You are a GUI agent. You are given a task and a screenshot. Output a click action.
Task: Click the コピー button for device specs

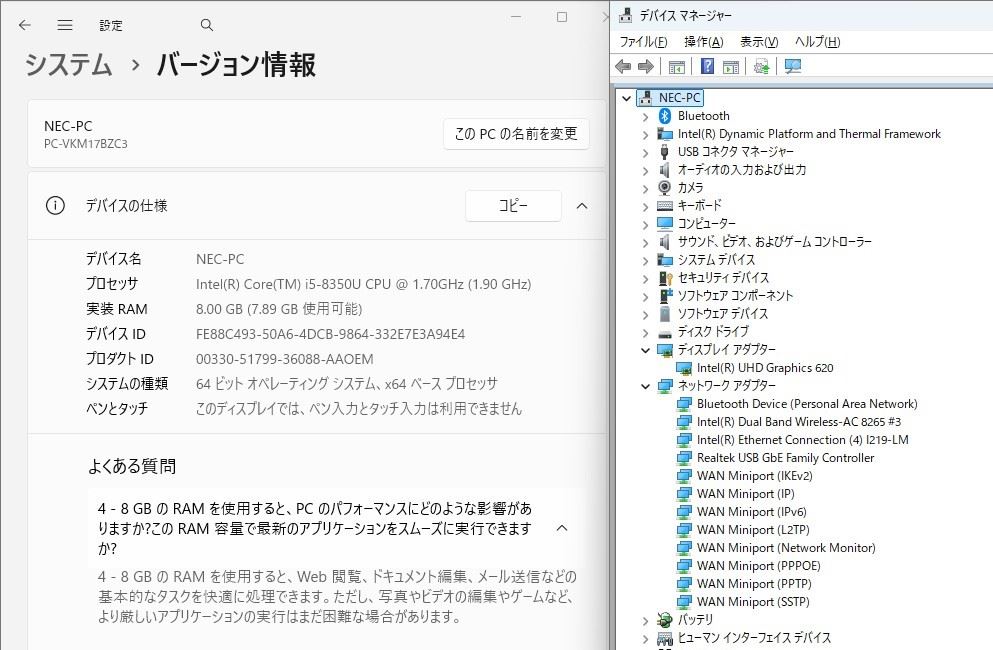tap(513, 205)
